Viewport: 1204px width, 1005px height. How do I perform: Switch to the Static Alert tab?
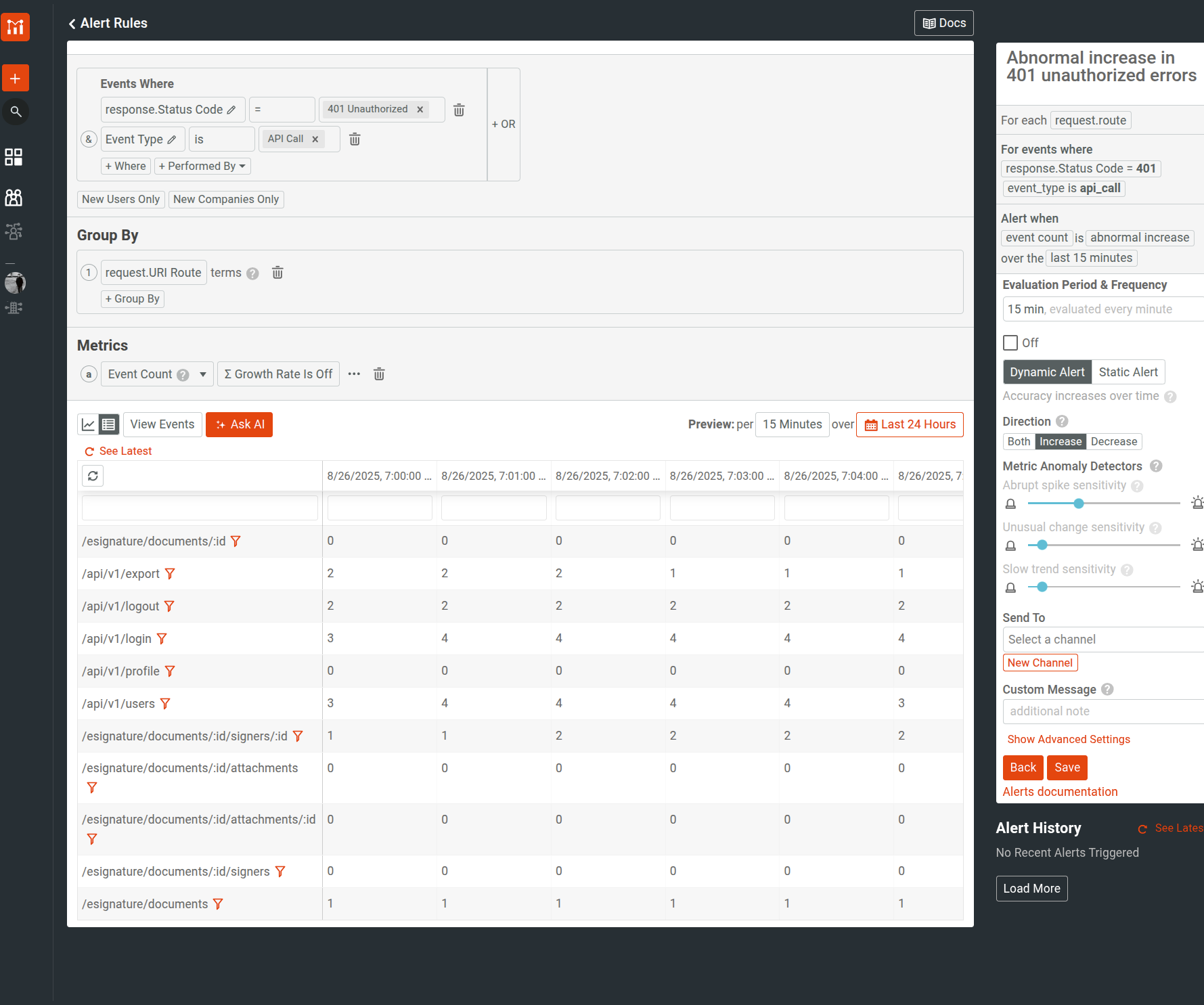click(x=1128, y=372)
